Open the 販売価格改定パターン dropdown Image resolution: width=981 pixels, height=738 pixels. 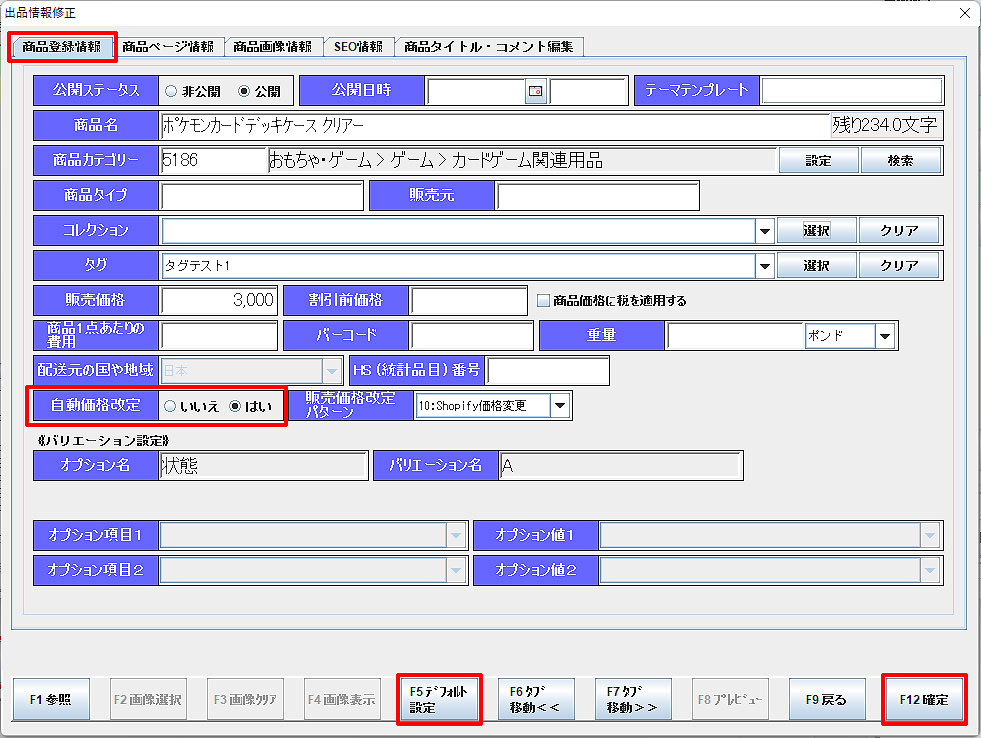click(x=560, y=406)
